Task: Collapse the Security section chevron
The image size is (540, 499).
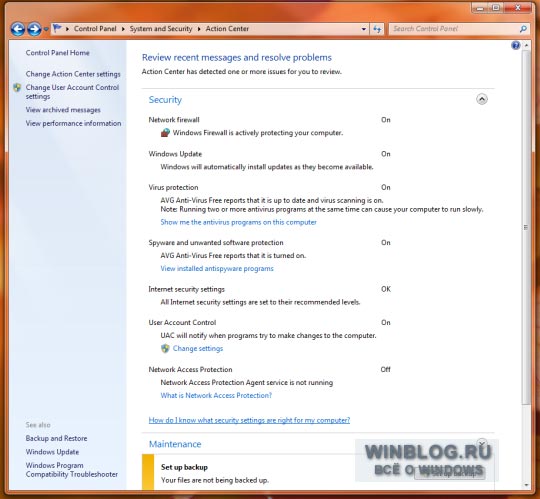Action: tap(482, 100)
